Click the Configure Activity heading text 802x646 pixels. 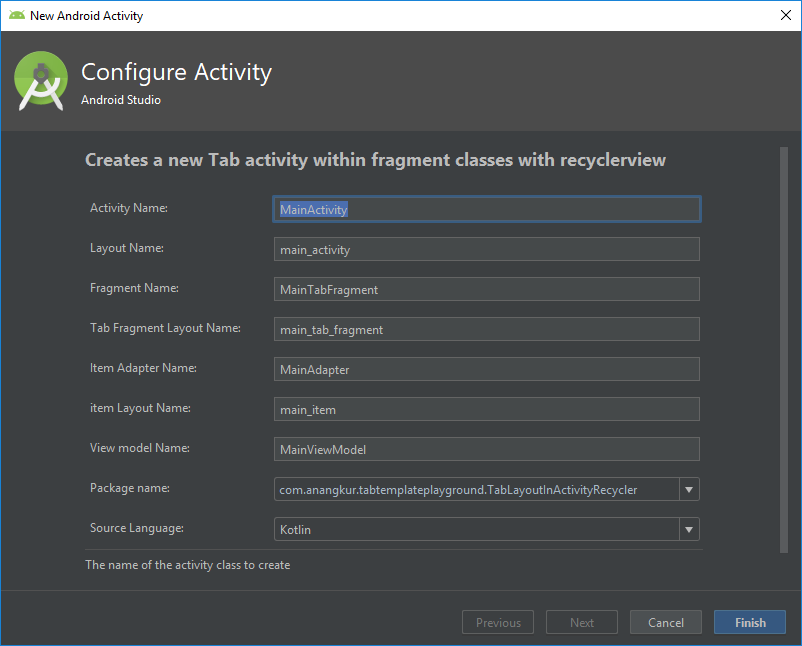176,72
